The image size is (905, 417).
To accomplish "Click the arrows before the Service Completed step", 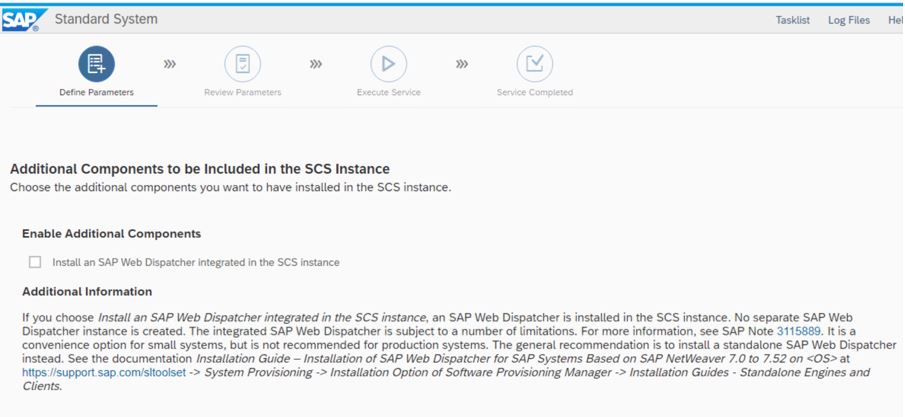I will pyautogui.click(x=462, y=64).
